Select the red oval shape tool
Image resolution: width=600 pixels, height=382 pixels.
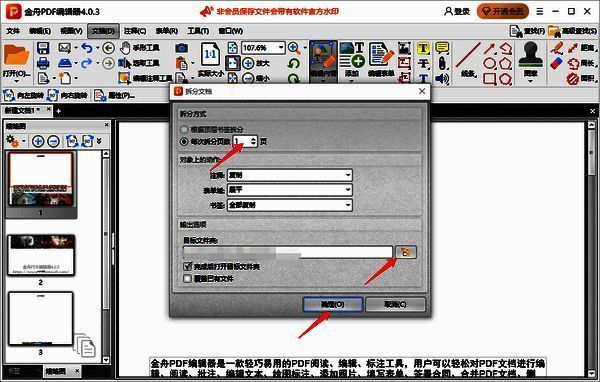coord(489,64)
